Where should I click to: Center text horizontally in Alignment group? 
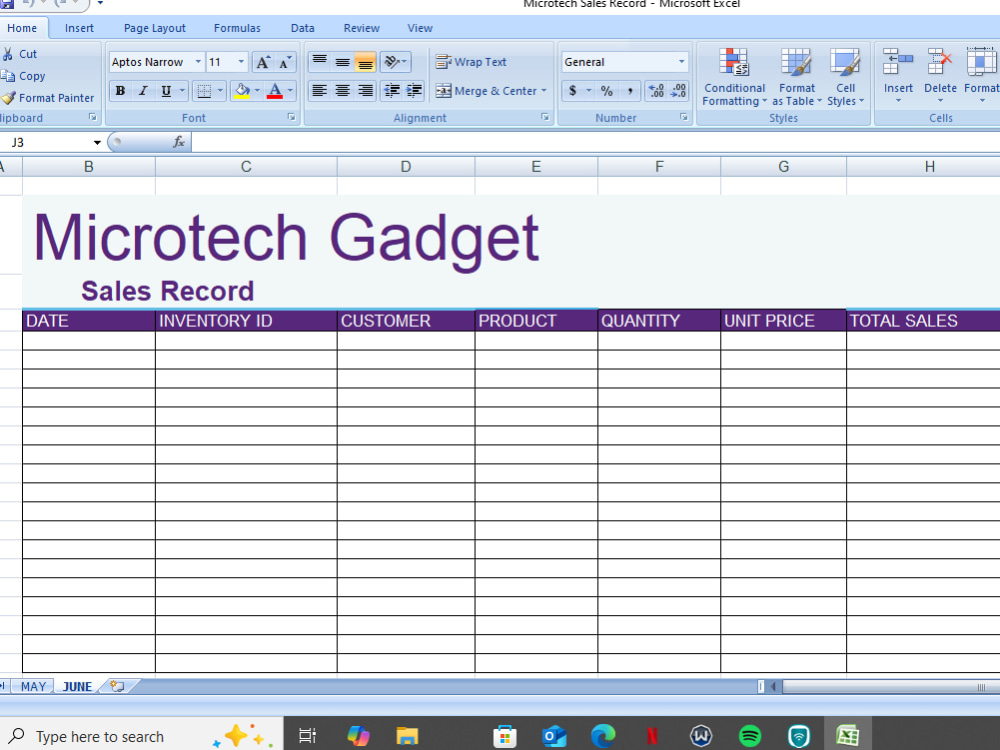click(x=342, y=91)
